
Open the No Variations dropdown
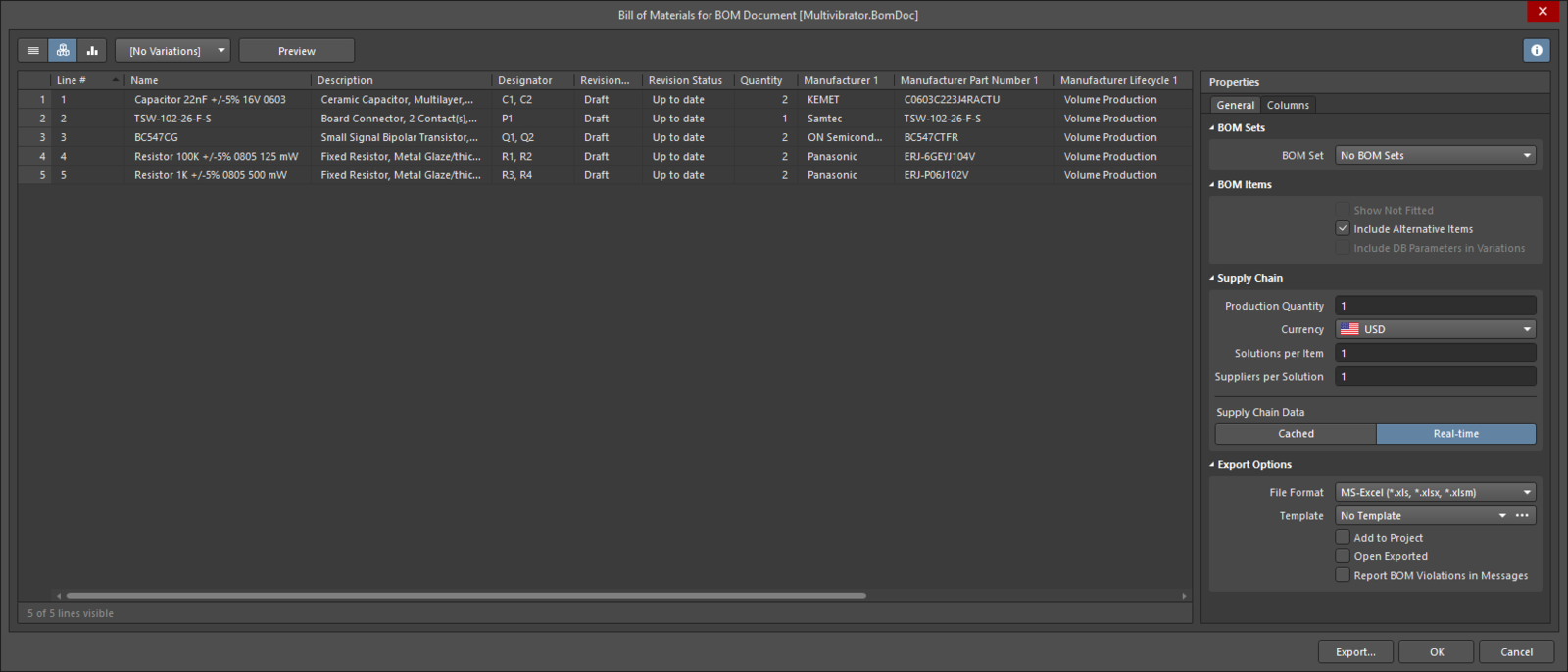point(172,51)
